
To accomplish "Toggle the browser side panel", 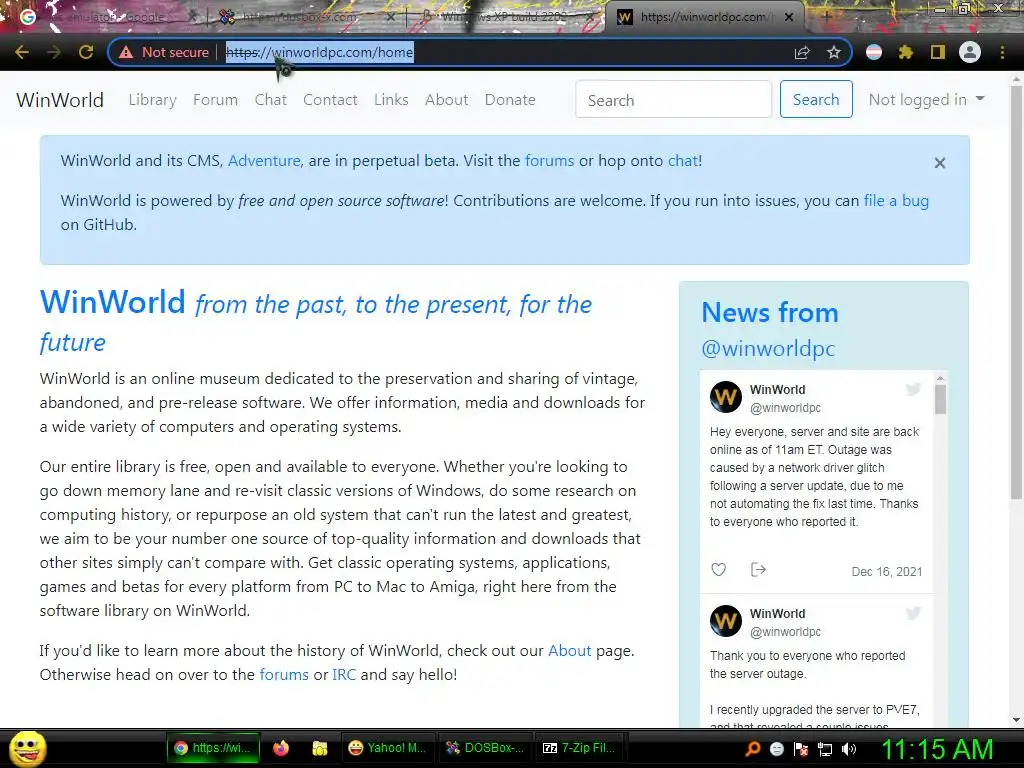I will (x=938, y=52).
